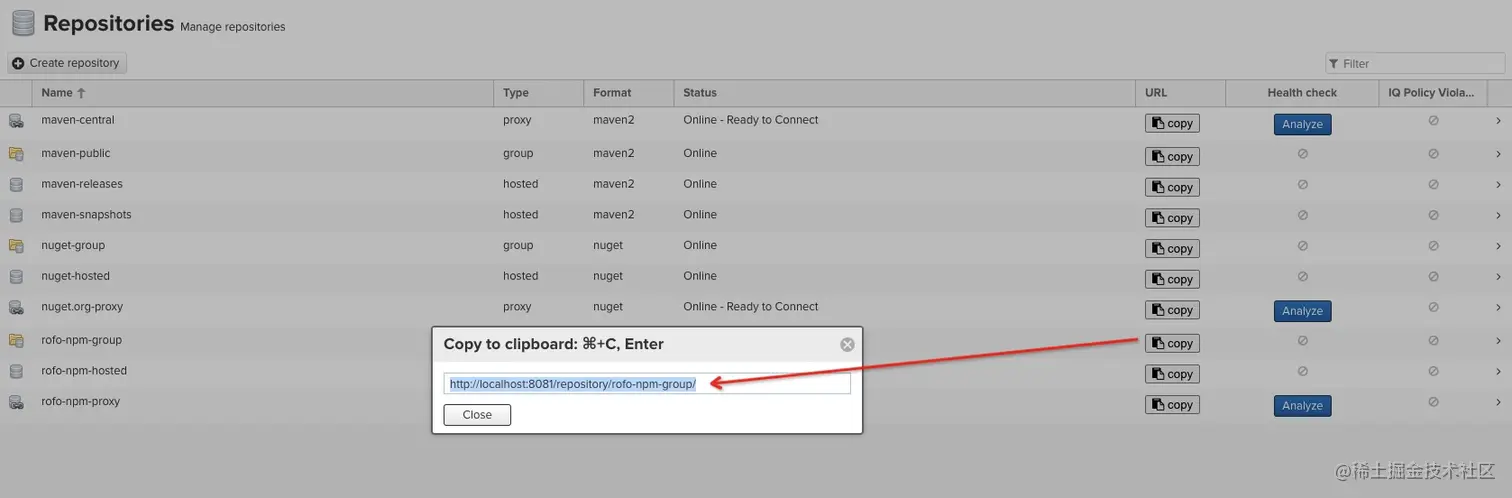Copy URL for maven-releases repository
Screen dimensions: 1512x498
click(x=1172, y=188)
